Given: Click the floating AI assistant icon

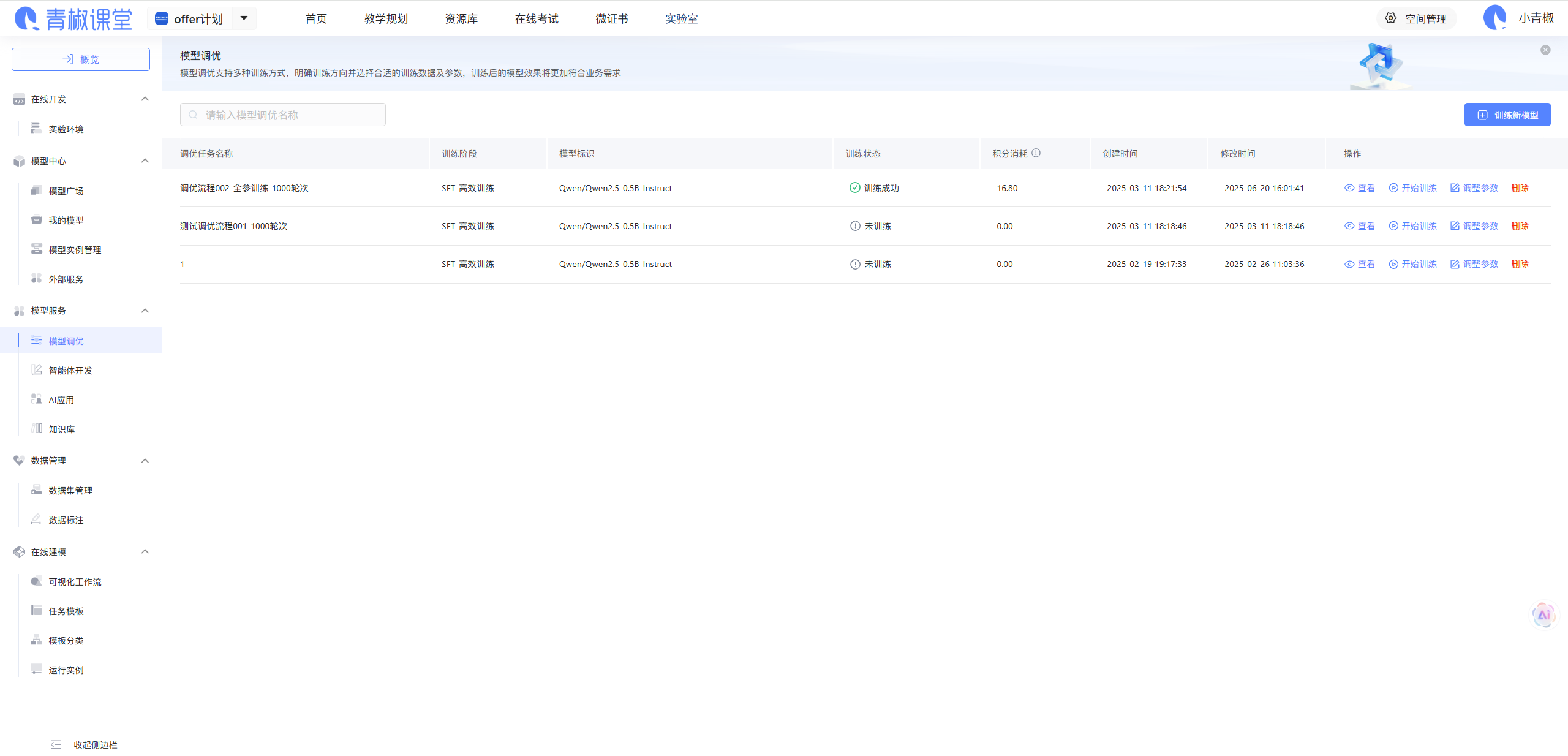Looking at the screenshot, I should (1543, 614).
